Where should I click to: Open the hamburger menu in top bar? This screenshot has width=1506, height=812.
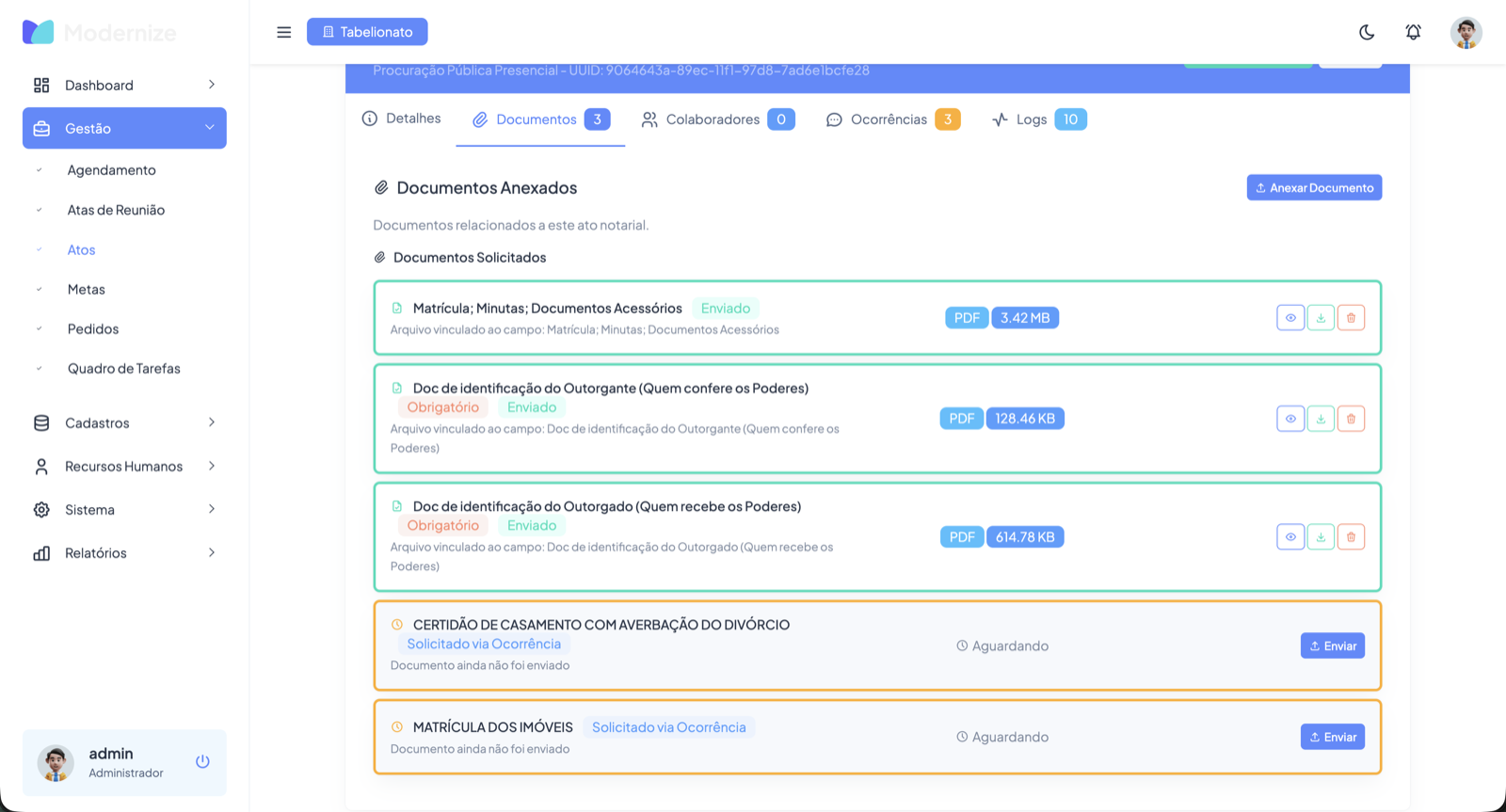coord(283,32)
